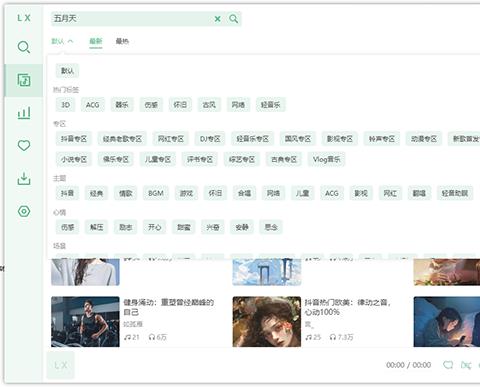The height and width of the screenshot is (387, 480).
Task: Select the 综艺专区 tag
Action: (242, 159)
